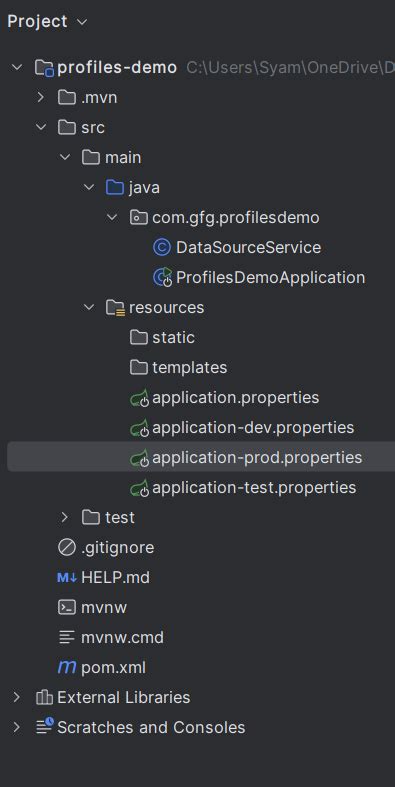Screen dimensions: 395x787
Task: Select the Scratches and Consoles label
Action: coord(151,727)
